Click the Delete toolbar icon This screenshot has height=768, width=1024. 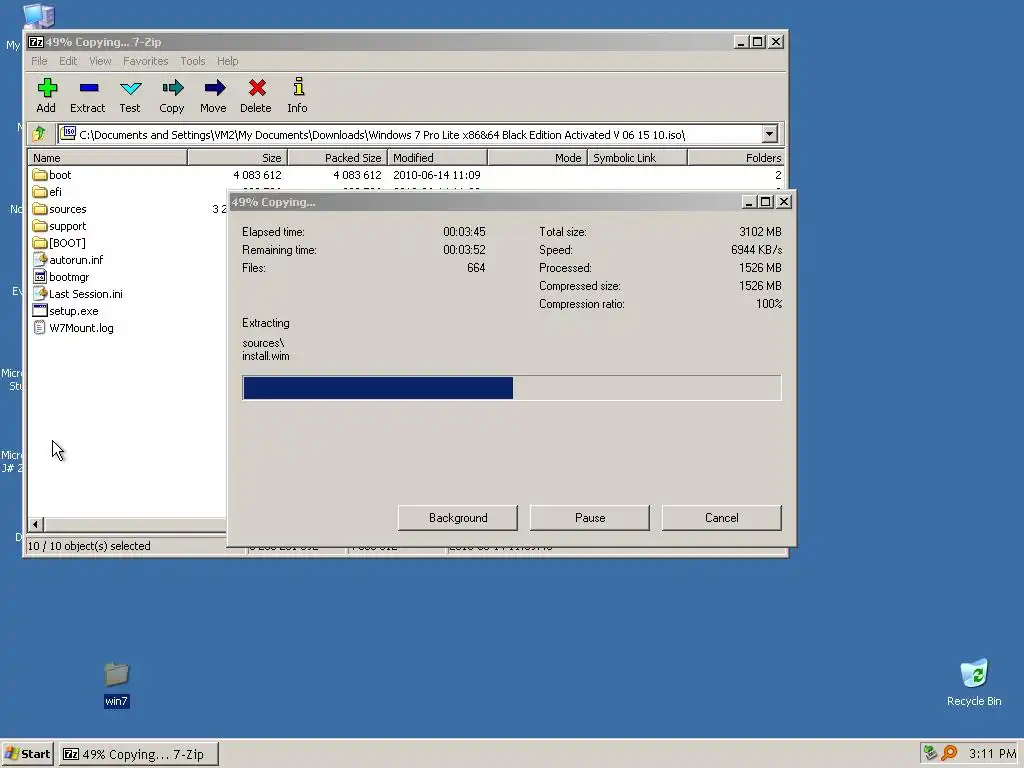click(x=257, y=88)
